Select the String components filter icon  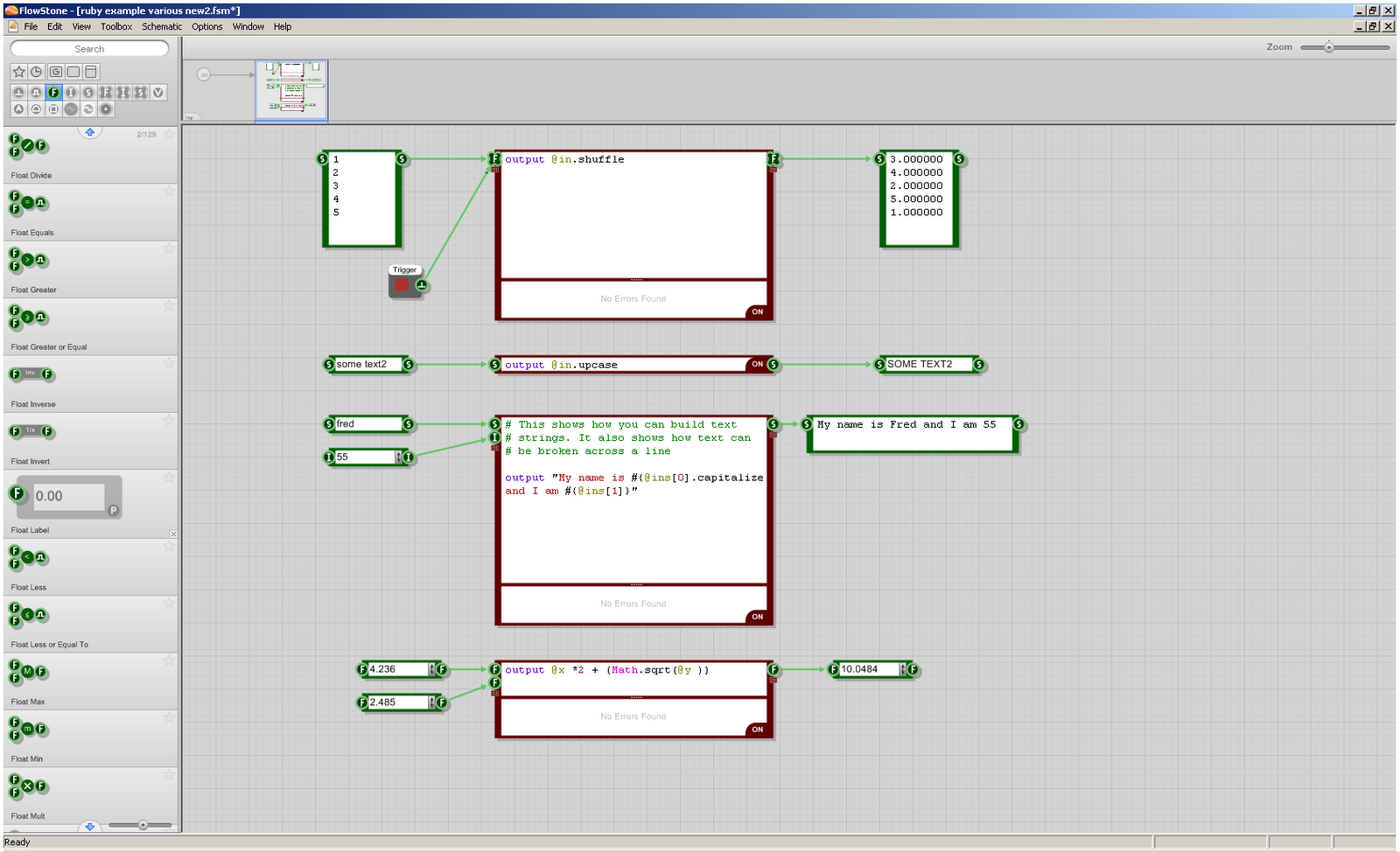click(x=89, y=92)
